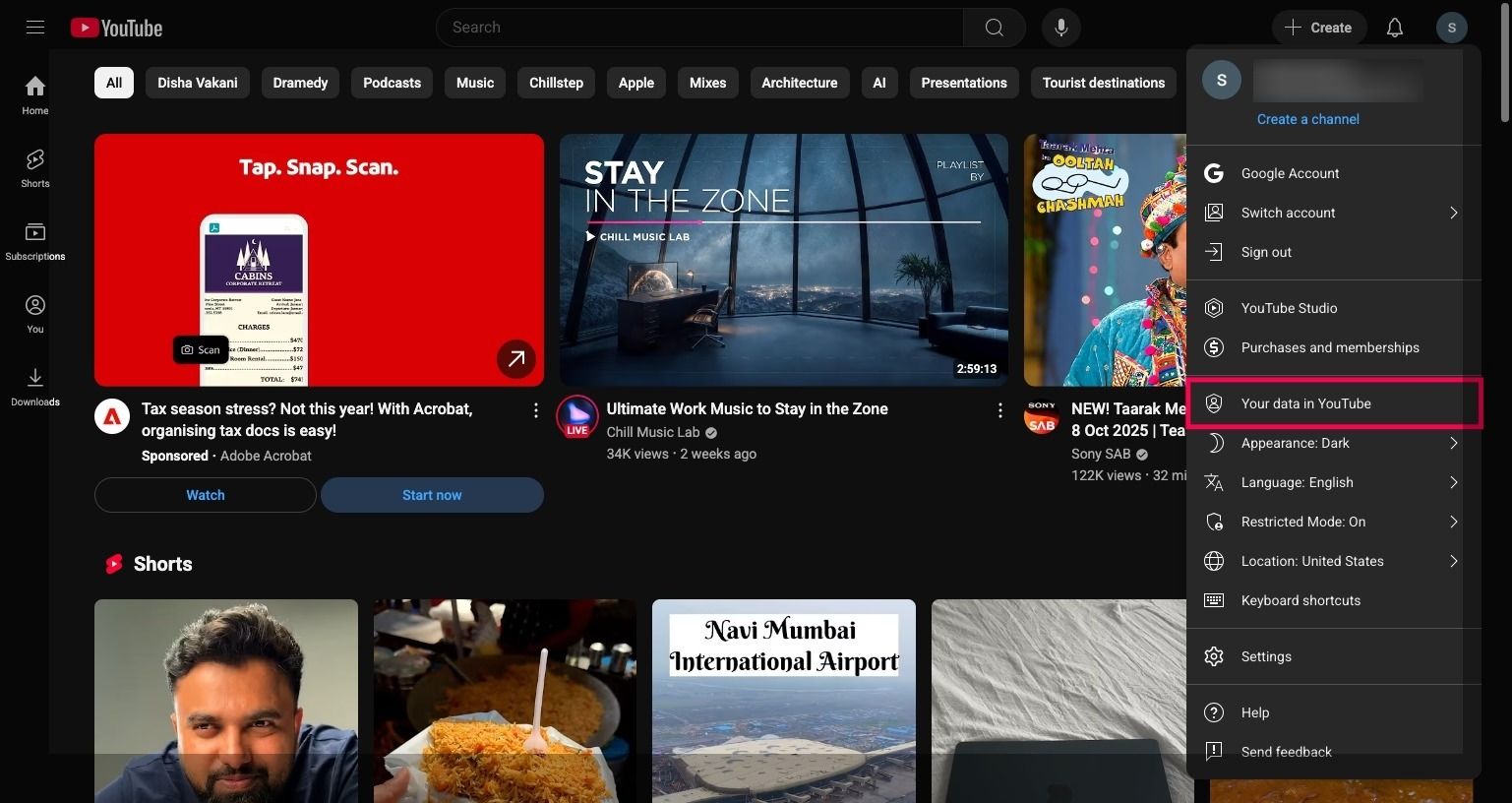Expand the Location: United States submenu arrow

click(x=1453, y=561)
